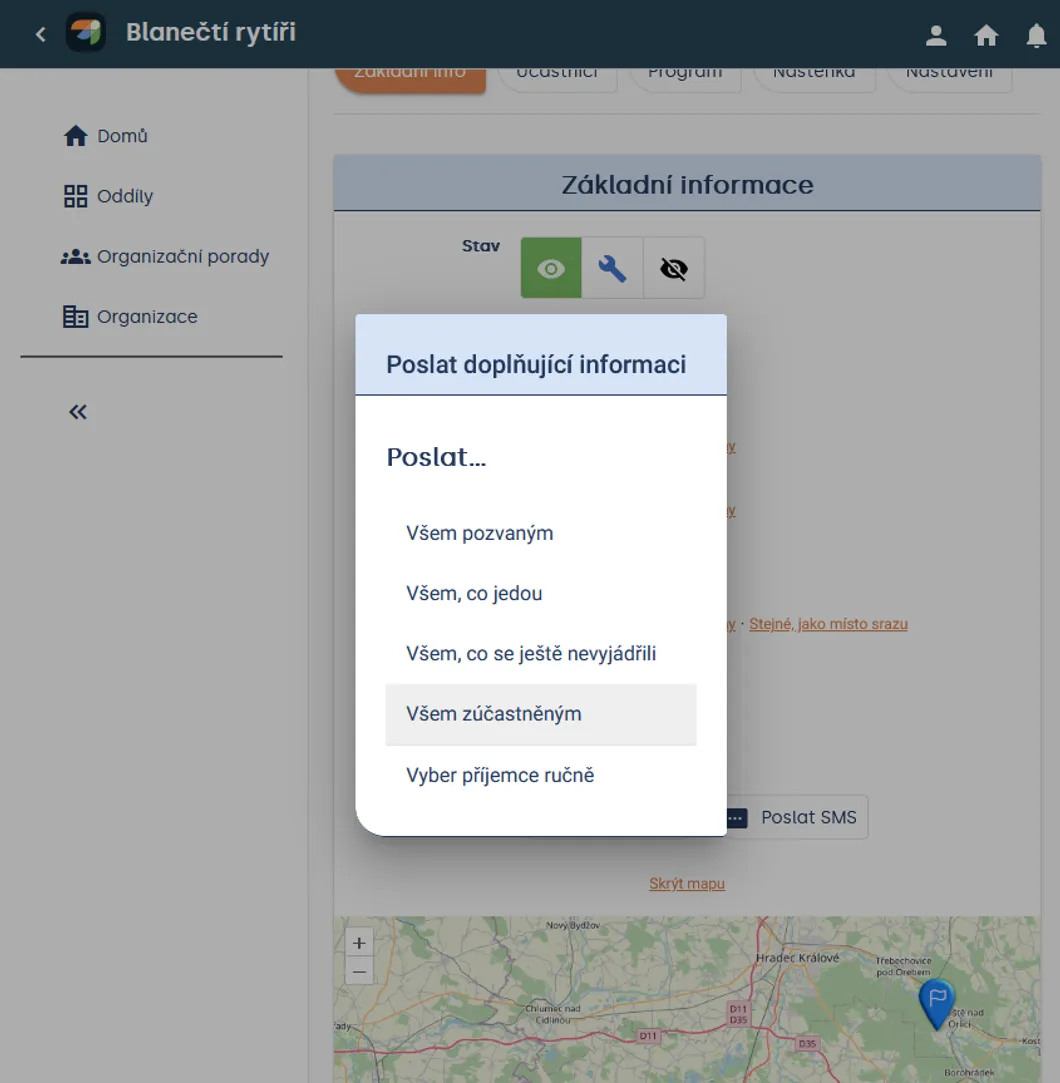The height and width of the screenshot is (1083, 1060).
Task: Click the Oddíly grid icon
Action: click(75, 196)
